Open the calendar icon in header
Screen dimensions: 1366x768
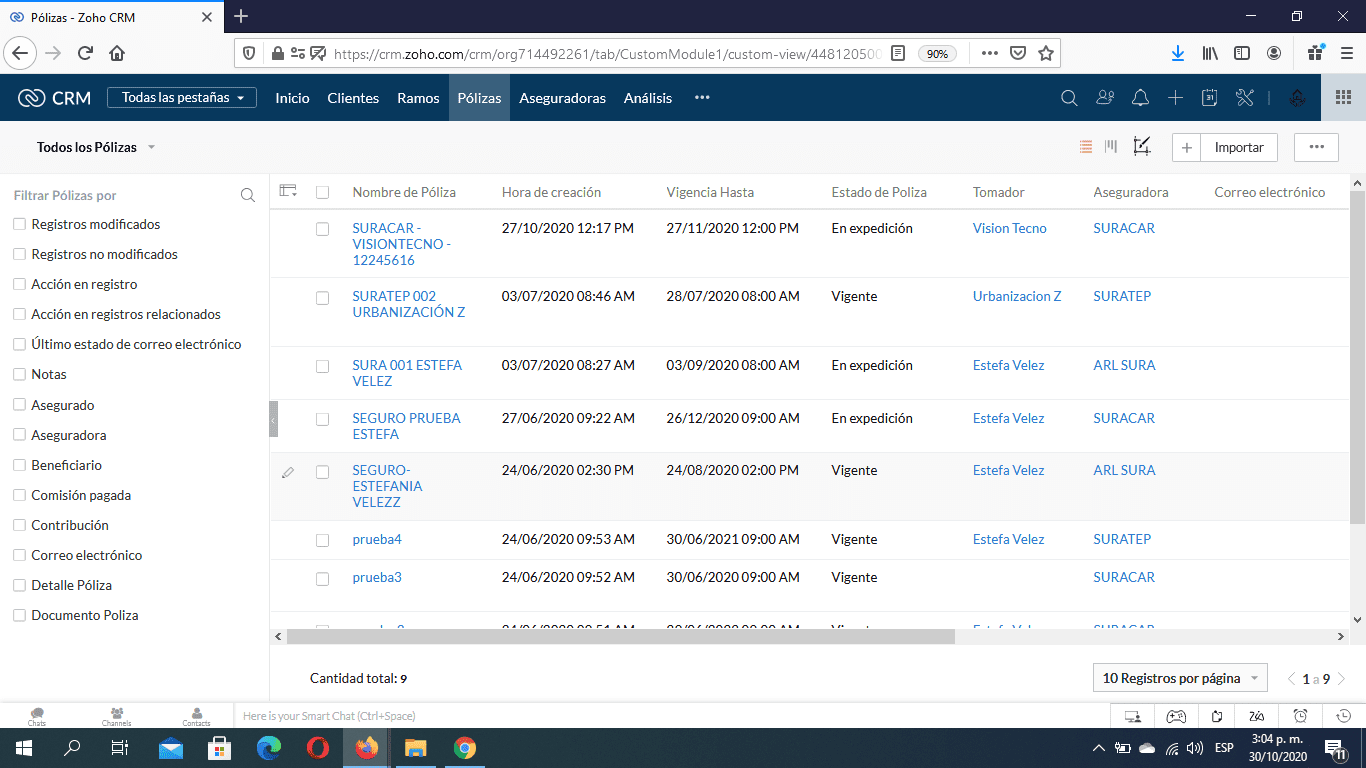1209,98
